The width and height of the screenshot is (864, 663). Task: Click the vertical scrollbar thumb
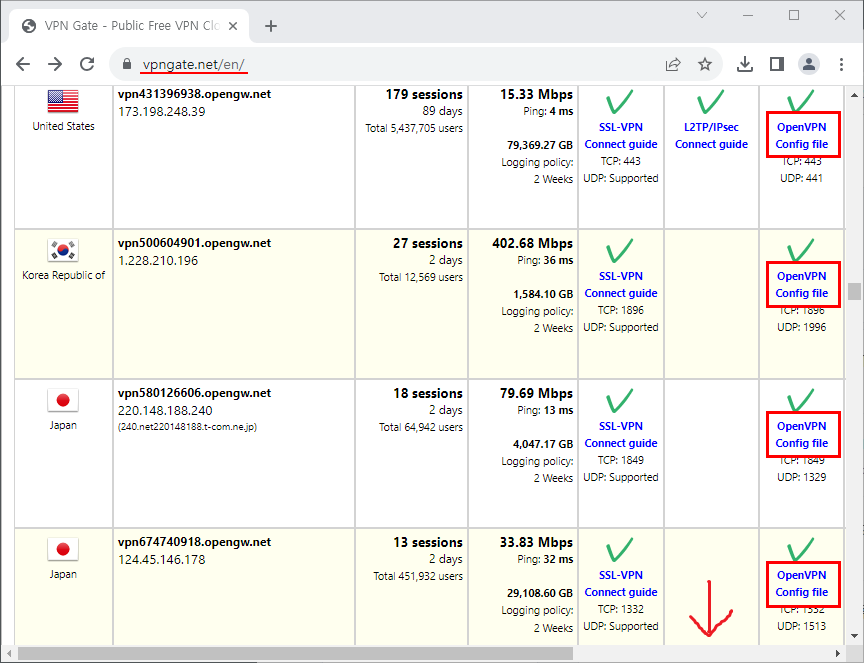(x=854, y=291)
